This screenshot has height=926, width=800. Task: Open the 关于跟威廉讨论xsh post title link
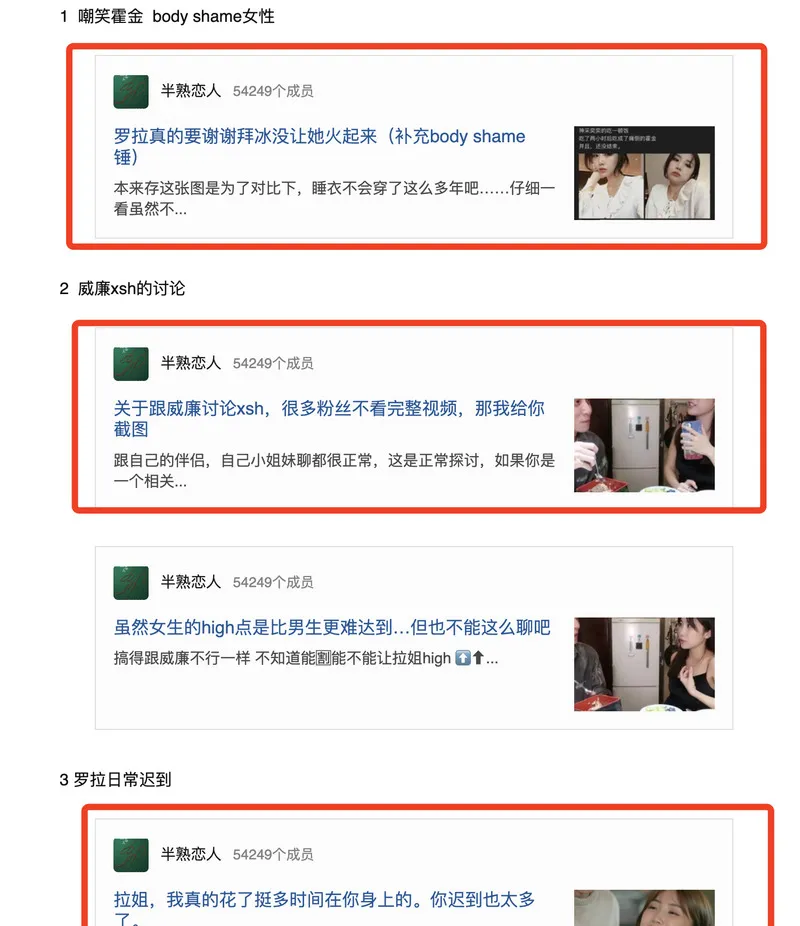point(329,419)
